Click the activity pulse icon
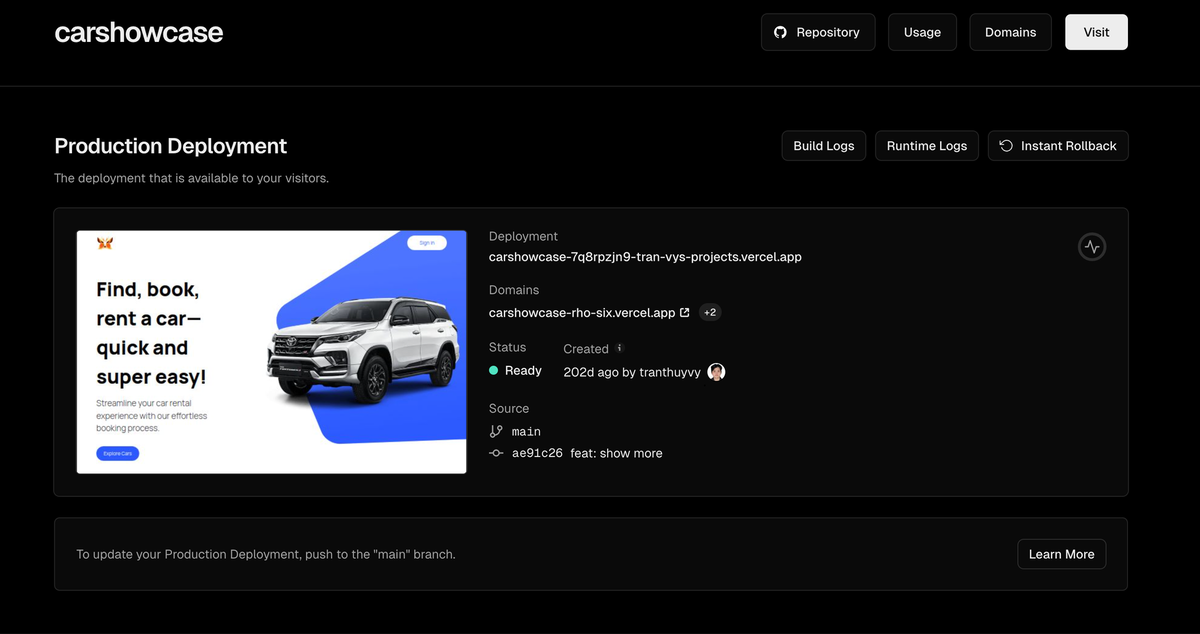The width and height of the screenshot is (1200, 634). click(x=1091, y=246)
